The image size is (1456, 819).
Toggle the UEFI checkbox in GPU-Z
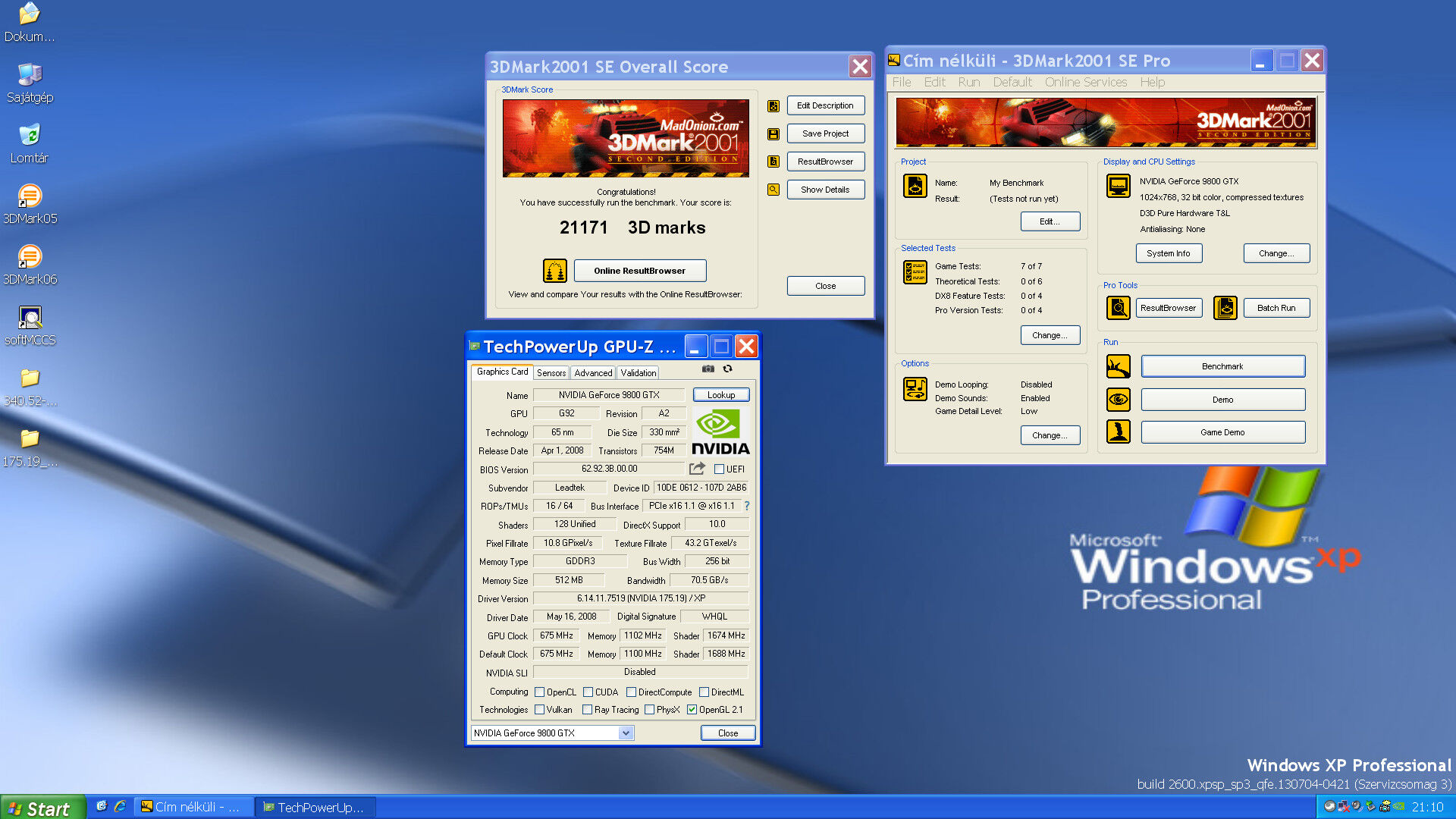(x=719, y=469)
